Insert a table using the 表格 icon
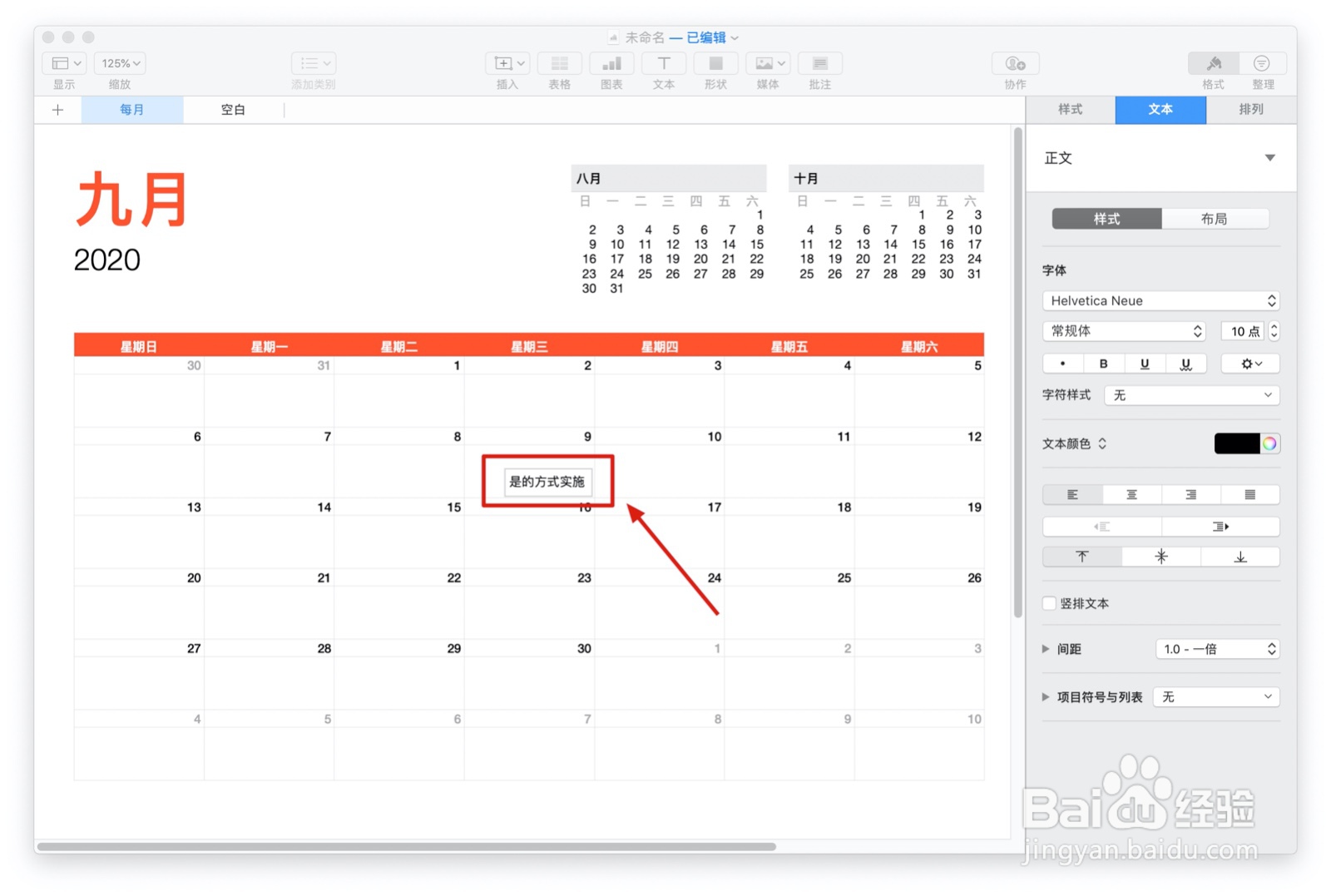The width and height of the screenshot is (1331, 896). 559,63
